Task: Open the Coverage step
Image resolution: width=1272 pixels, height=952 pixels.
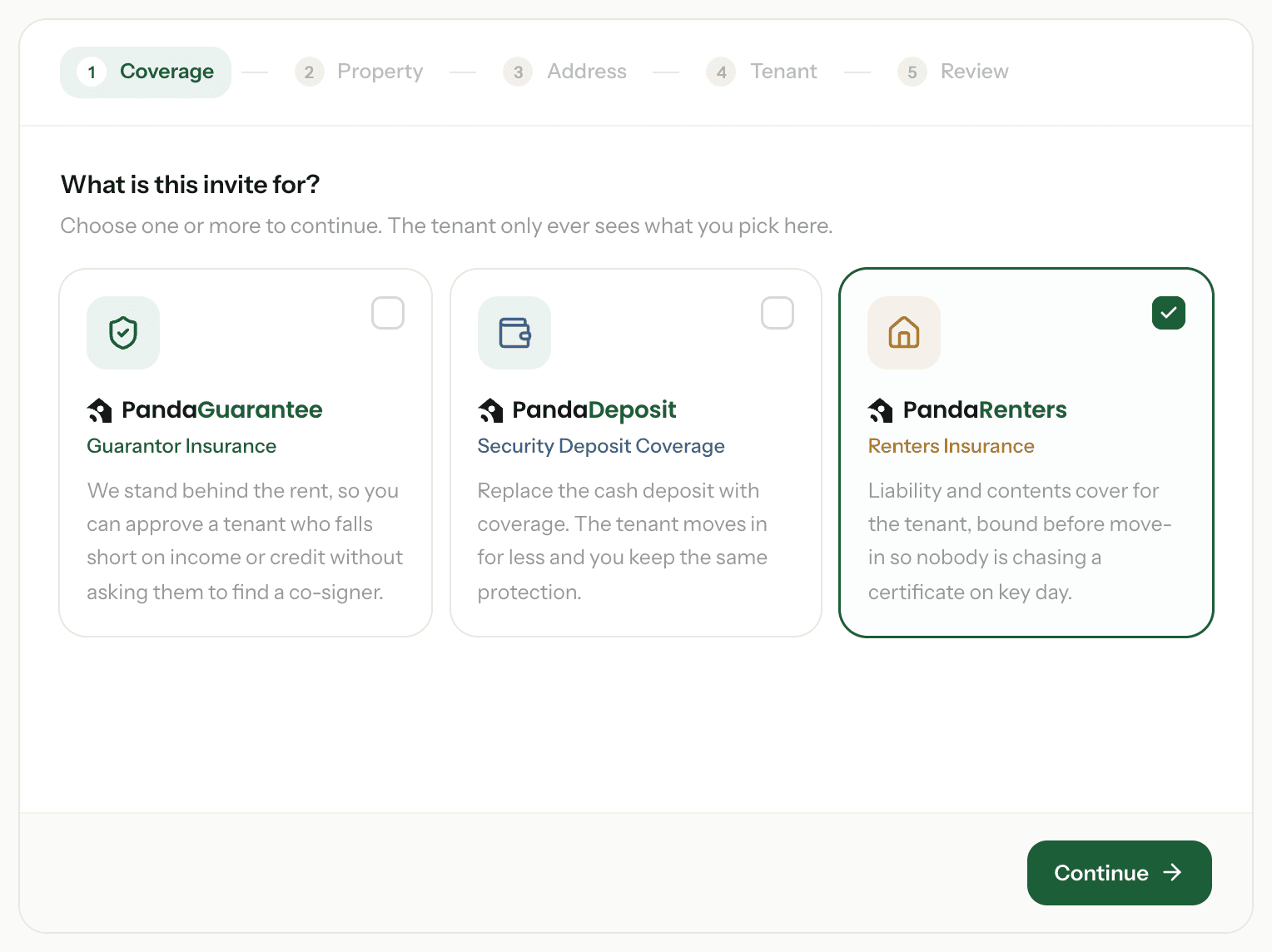Action: (x=146, y=72)
